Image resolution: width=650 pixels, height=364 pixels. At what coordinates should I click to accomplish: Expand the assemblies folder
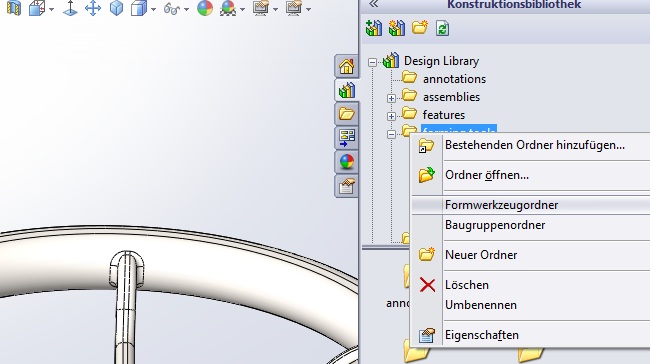click(391, 98)
